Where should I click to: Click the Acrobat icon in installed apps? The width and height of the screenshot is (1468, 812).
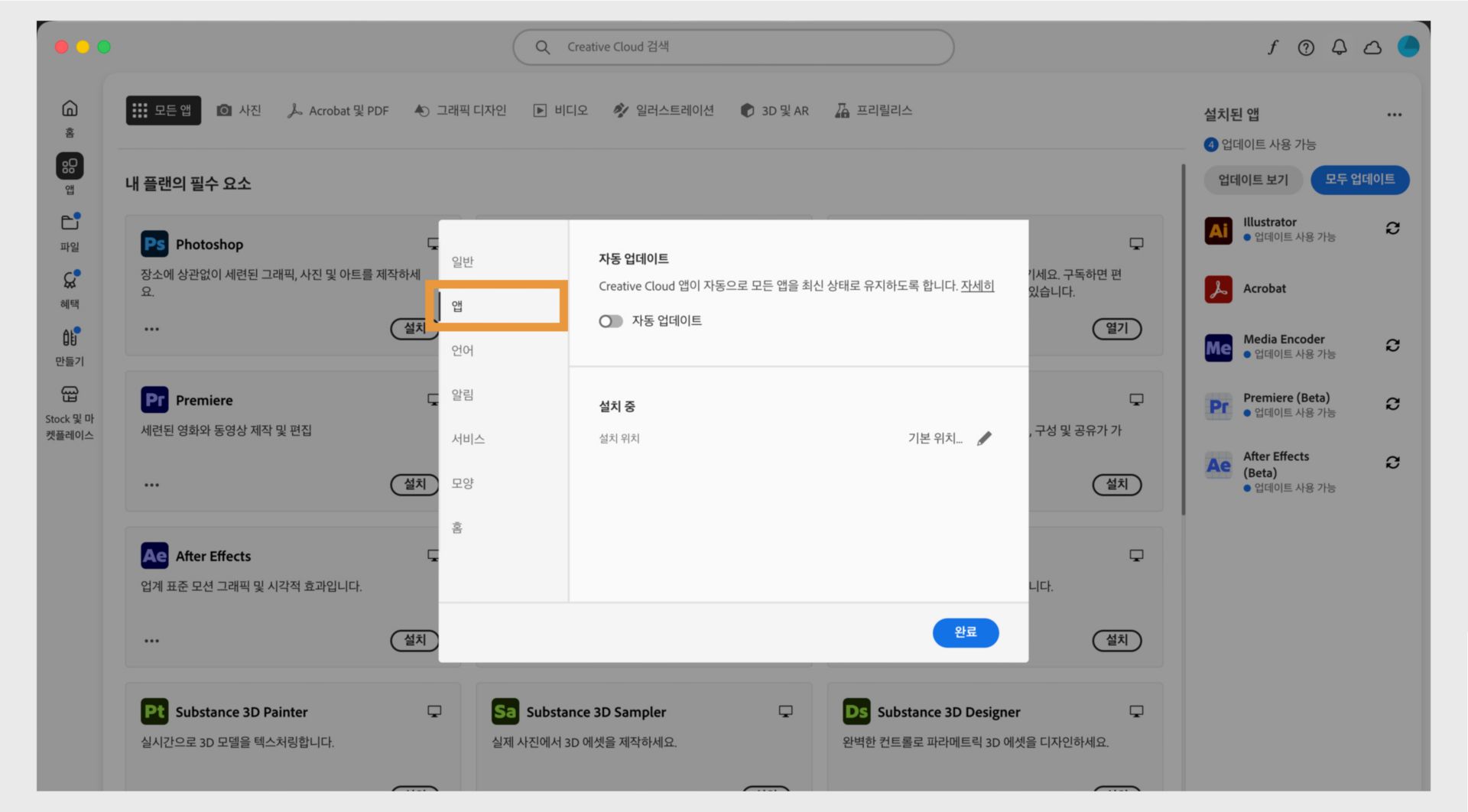1219,289
